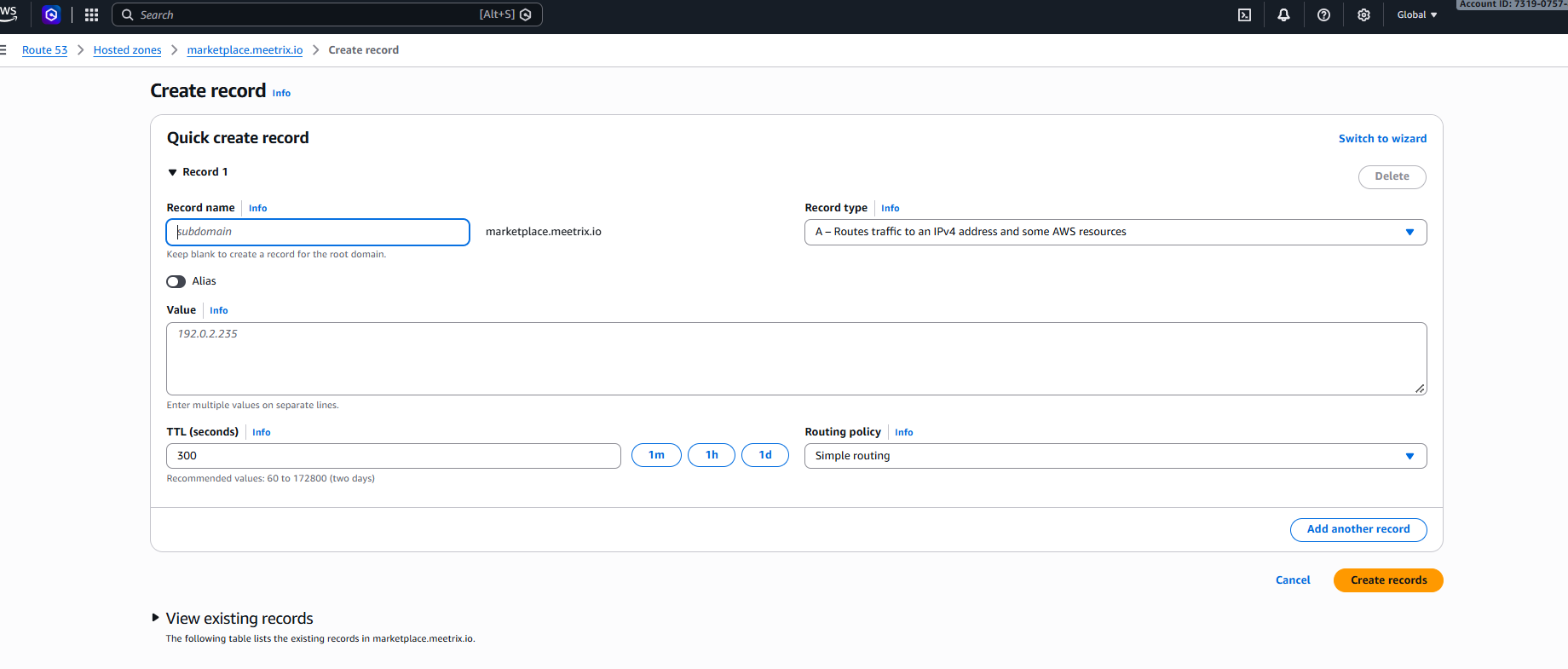Open the Global region dropdown
The height and width of the screenshot is (669, 1568).
click(1417, 14)
